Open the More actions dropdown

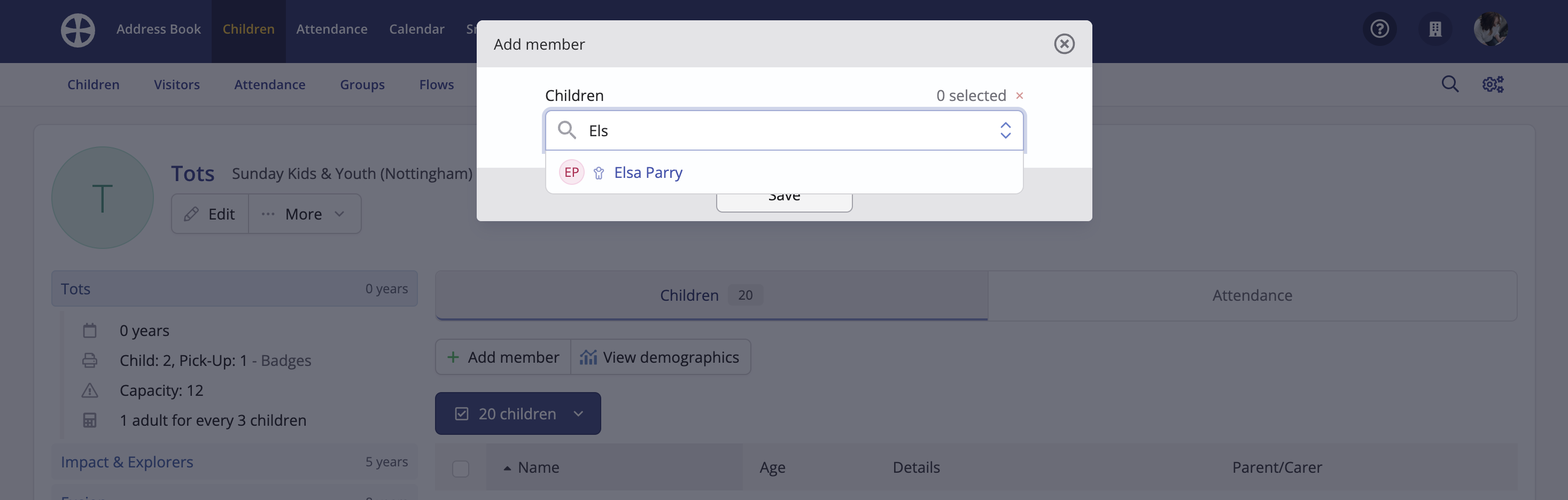304,214
